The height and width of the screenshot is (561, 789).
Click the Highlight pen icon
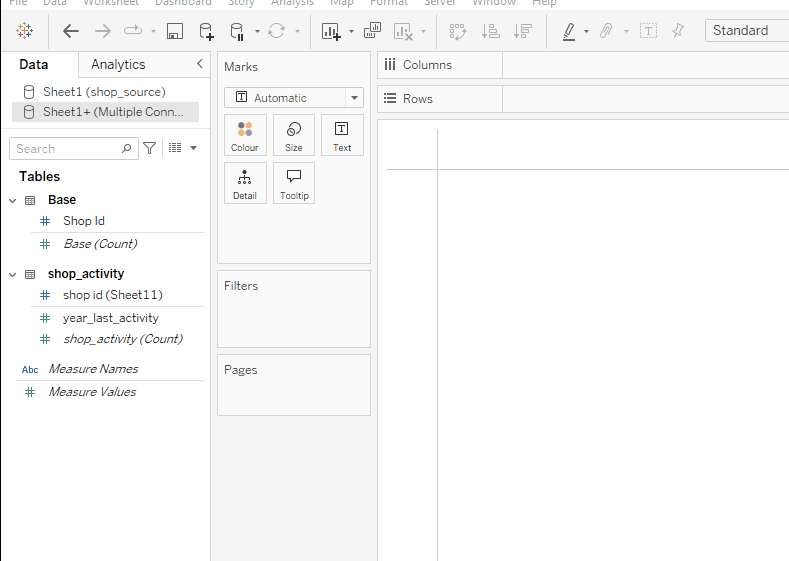569,31
